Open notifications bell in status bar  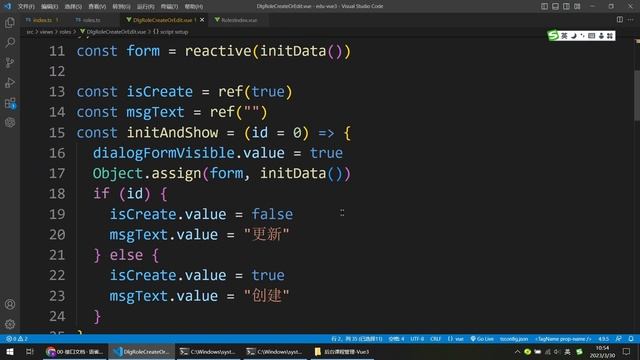coord(631,339)
